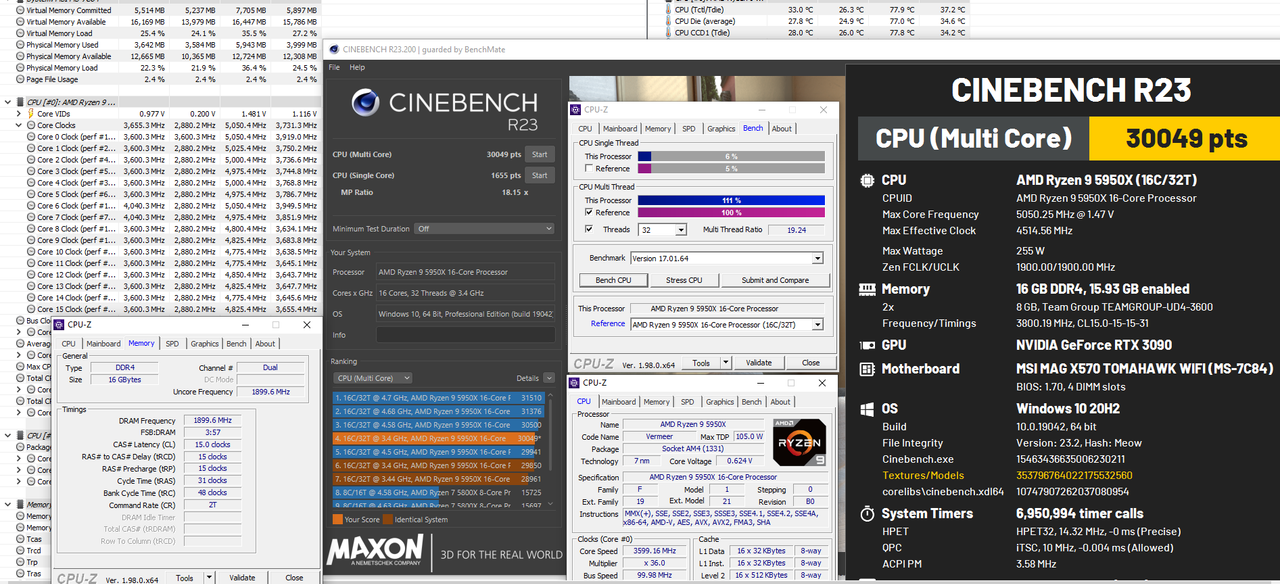Open the Minimum Test Duration dropdown
1280x584 pixels.
[484, 229]
